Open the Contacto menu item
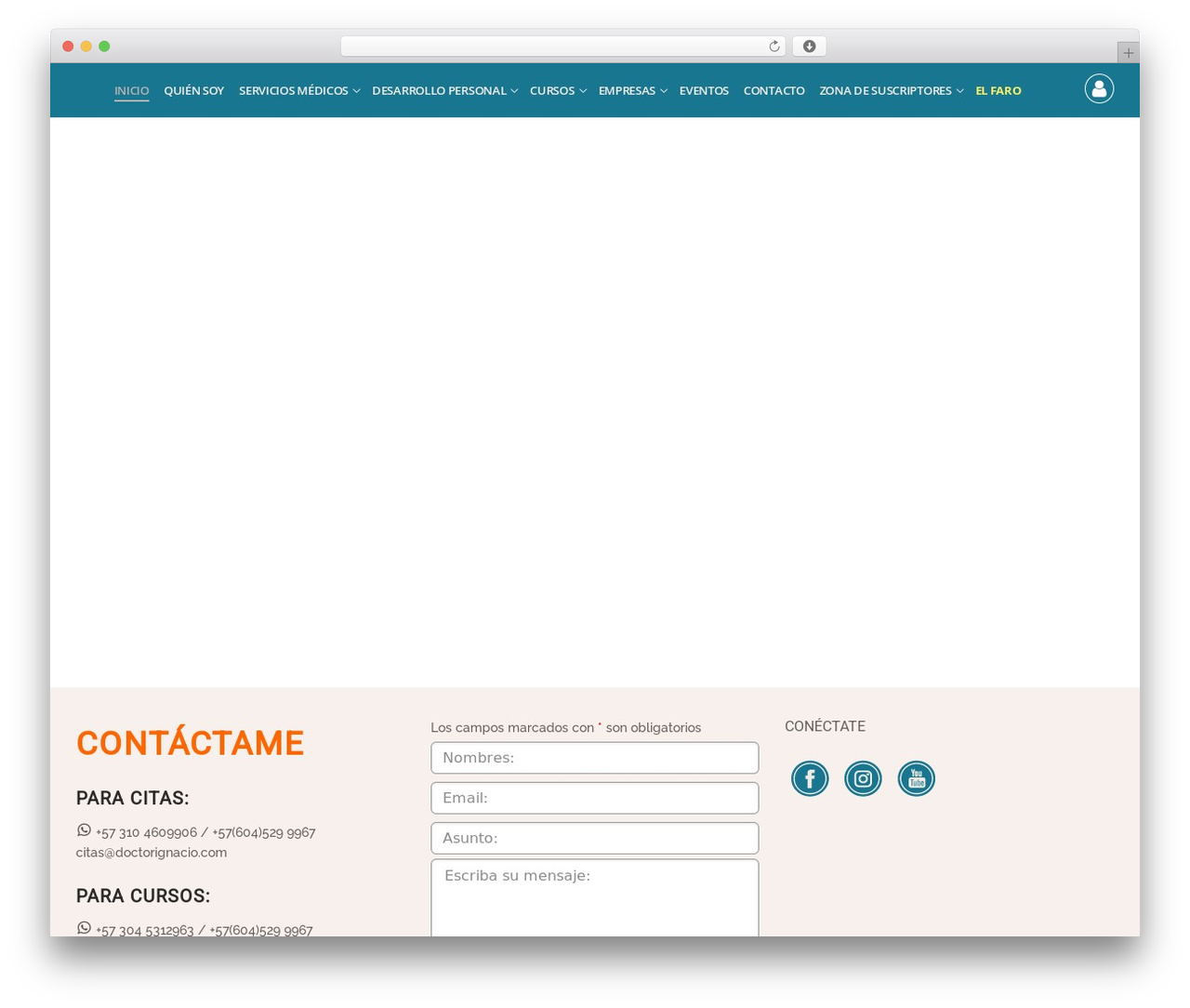This screenshot has height=1008, width=1190. pos(773,90)
